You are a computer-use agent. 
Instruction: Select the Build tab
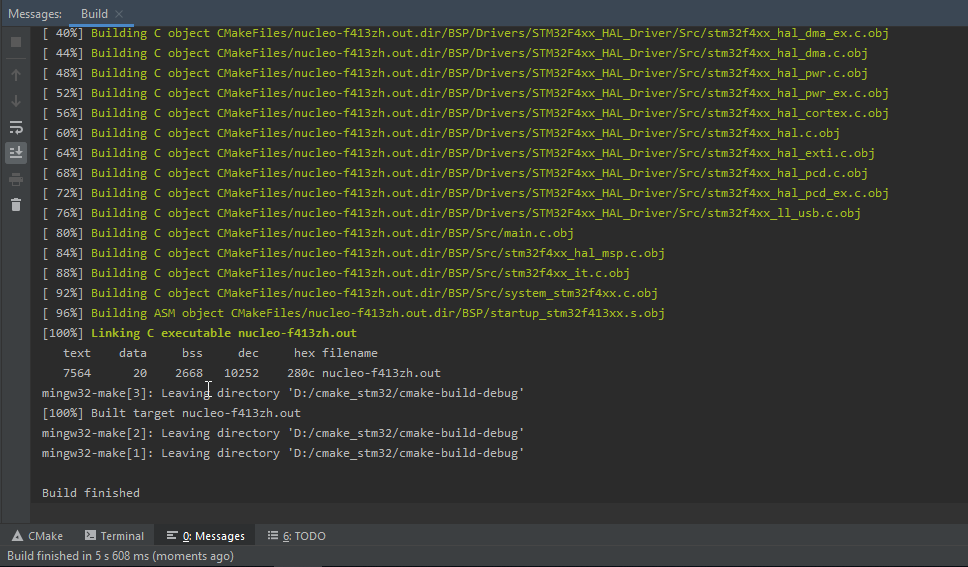point(94,14)
